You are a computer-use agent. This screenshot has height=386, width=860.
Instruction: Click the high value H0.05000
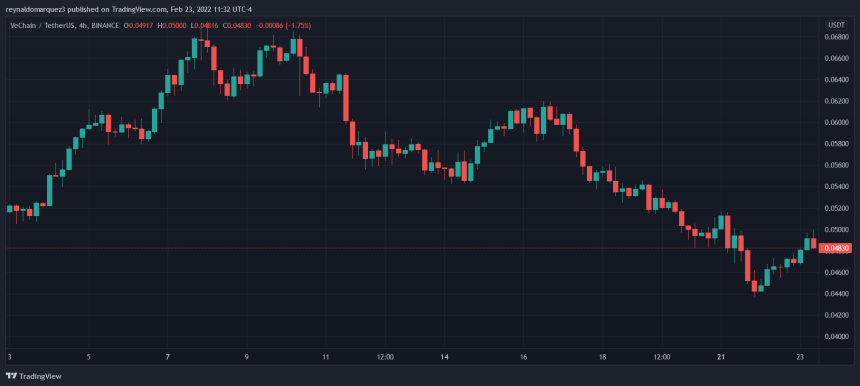173,25
